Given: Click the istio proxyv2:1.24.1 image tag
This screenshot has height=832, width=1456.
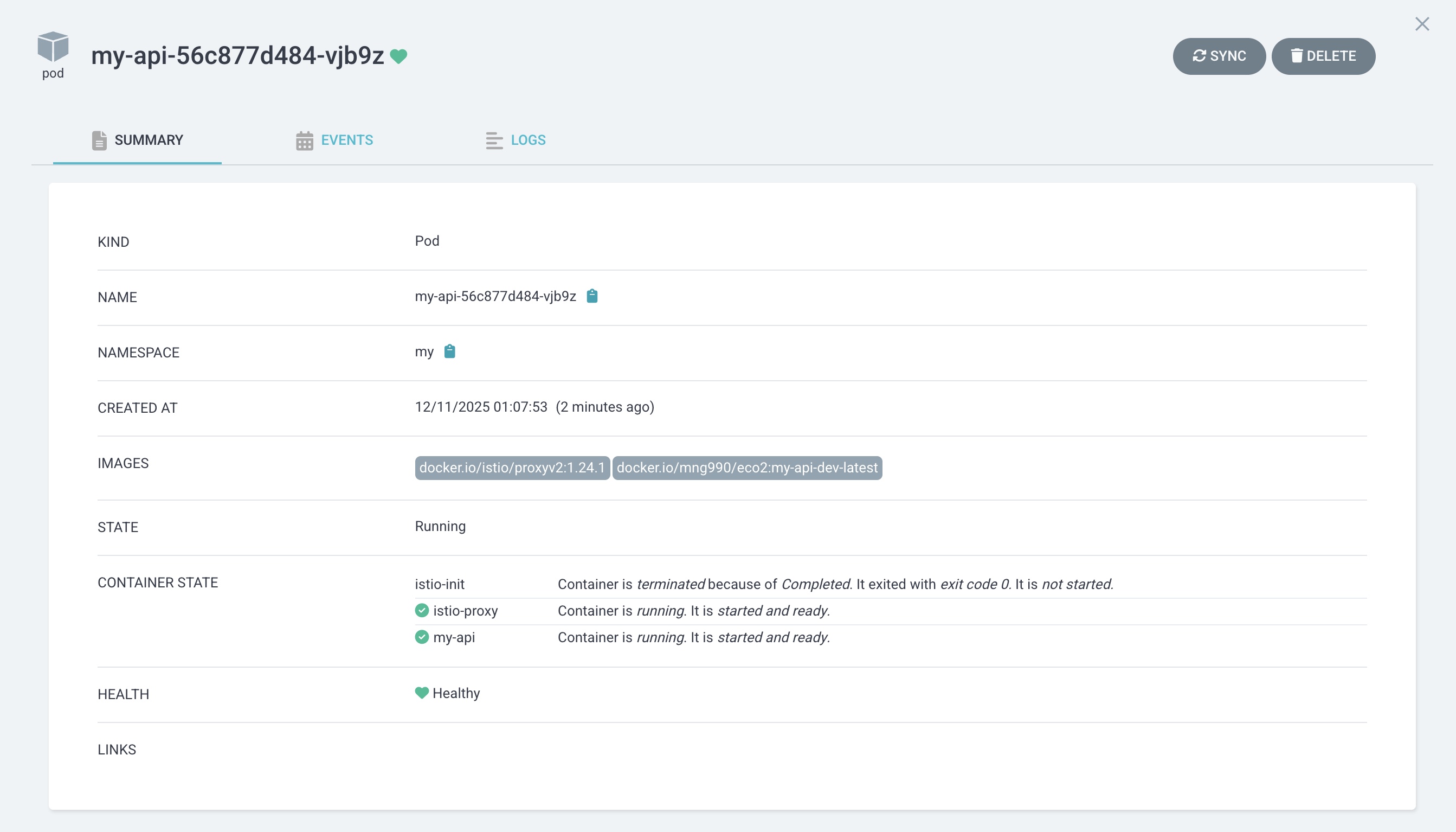Looking at the screenshot, I should point(512,468).
